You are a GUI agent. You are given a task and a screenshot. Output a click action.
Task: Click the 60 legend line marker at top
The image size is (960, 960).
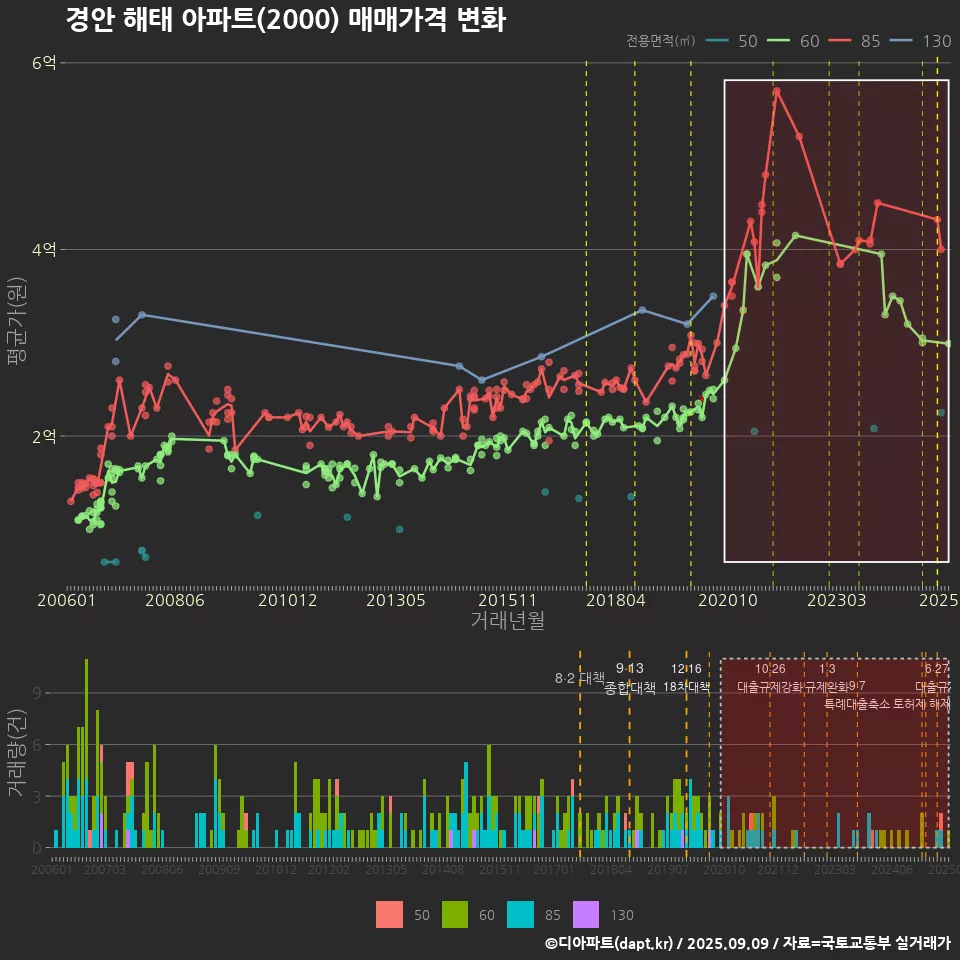tap(778, 41)
